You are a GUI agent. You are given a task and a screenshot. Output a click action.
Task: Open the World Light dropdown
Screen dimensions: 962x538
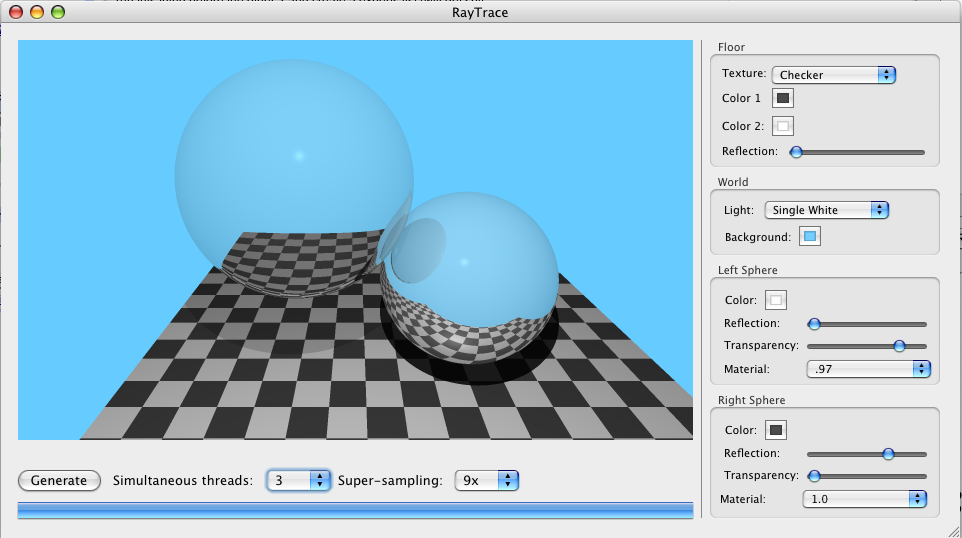pyautogui.click(x=826, y=210)
